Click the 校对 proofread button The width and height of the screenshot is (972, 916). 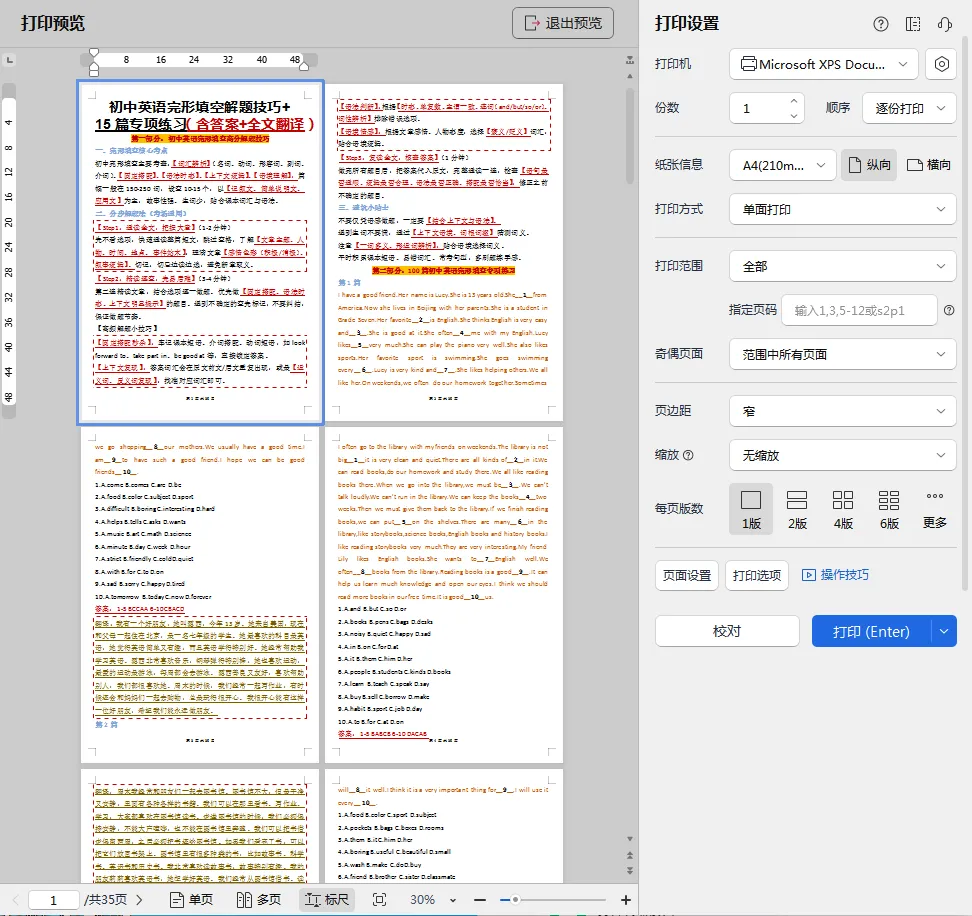pos(727,632)
